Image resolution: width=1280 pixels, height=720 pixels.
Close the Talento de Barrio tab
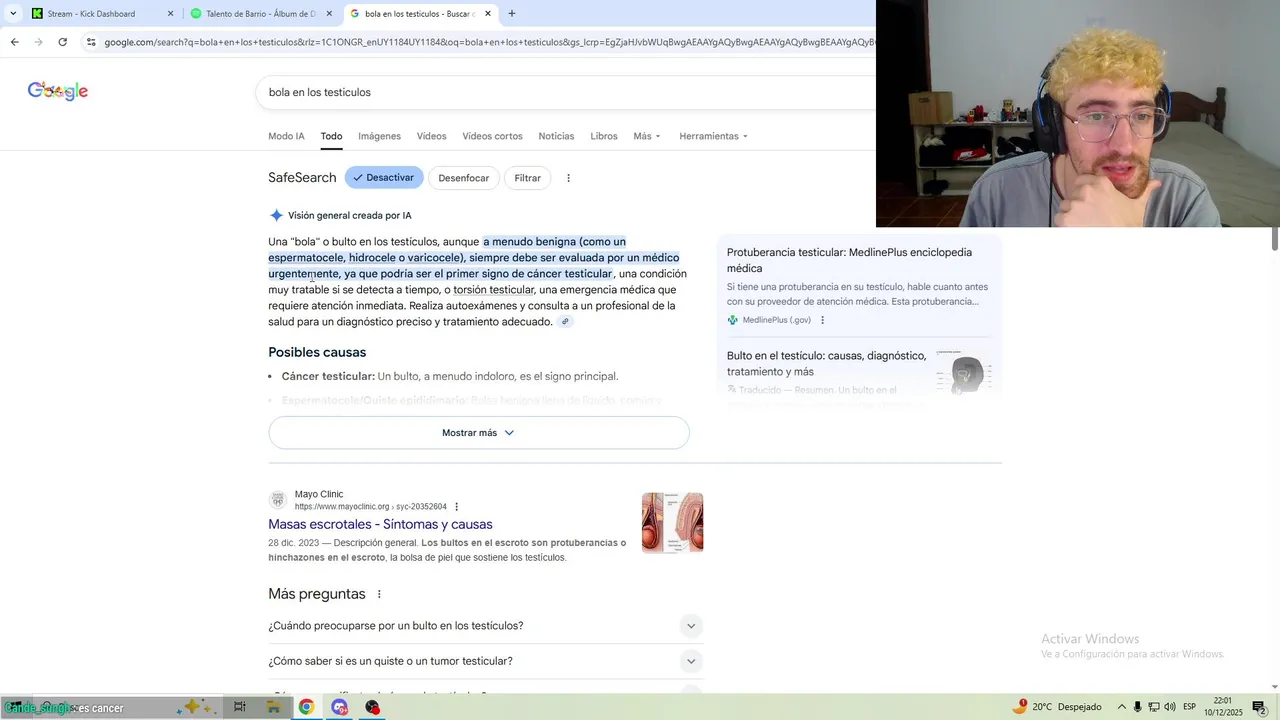tap(329, 14)
